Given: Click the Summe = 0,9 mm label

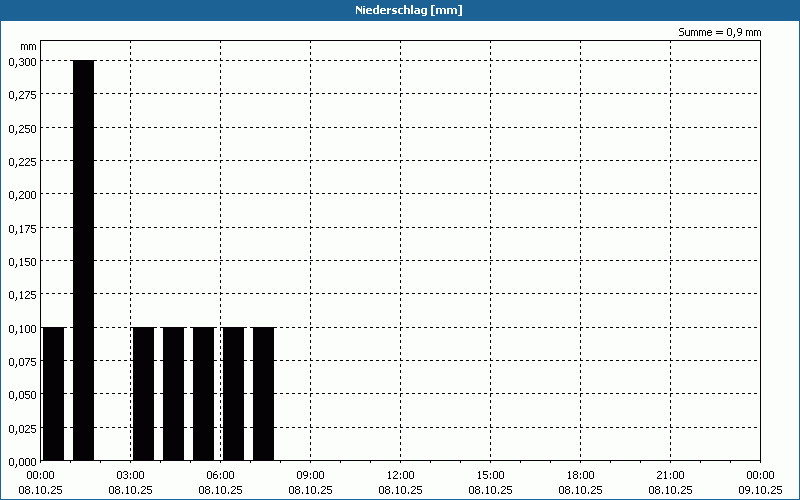Looking at the screenshot, I should coord(720,32).
